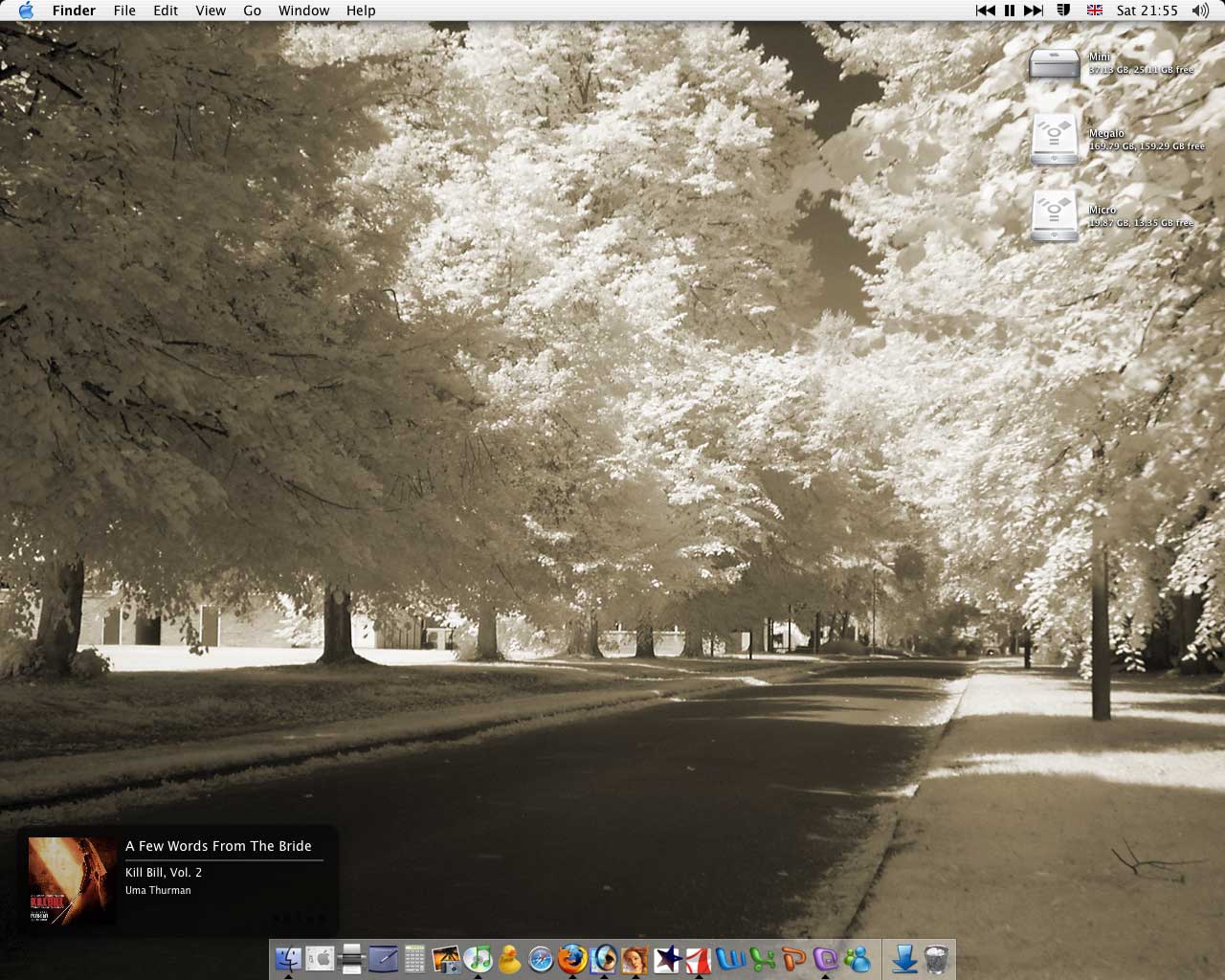1225x980 pixels.
Task: Launch Safari compass icon in dock
Action: coord(541,958)
